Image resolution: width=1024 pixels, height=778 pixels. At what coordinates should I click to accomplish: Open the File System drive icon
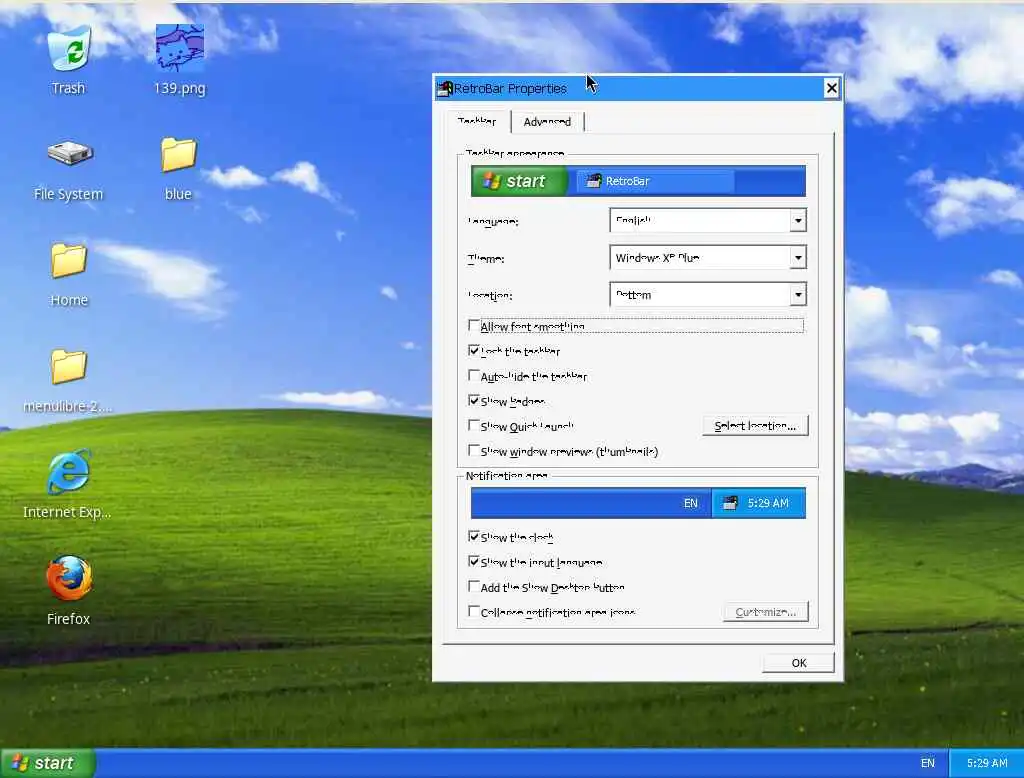(70, 154)
